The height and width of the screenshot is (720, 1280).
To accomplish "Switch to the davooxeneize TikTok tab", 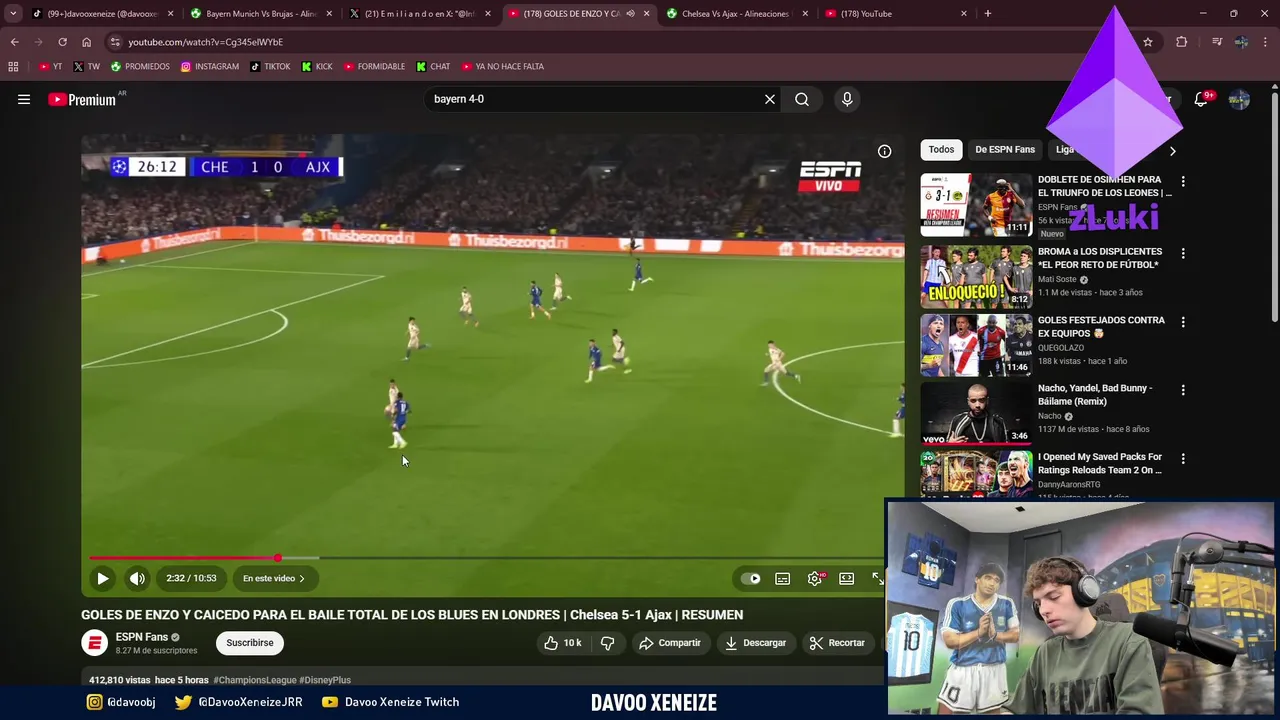I will coord(103,14).
